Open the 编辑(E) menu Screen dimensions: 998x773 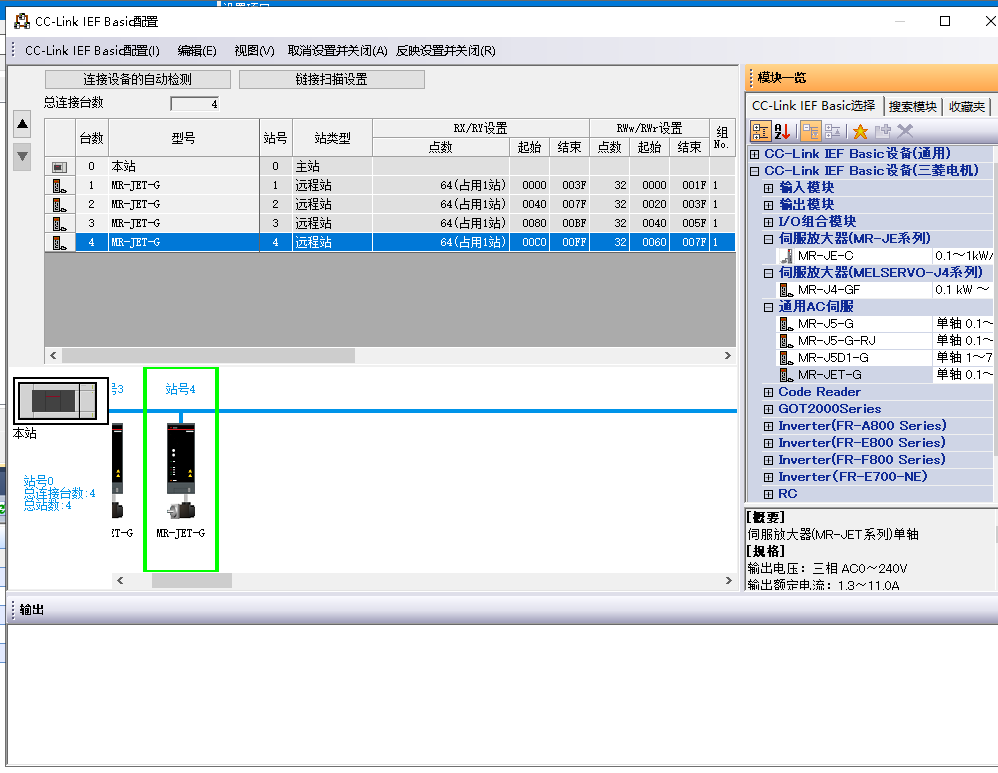point(197,51)
